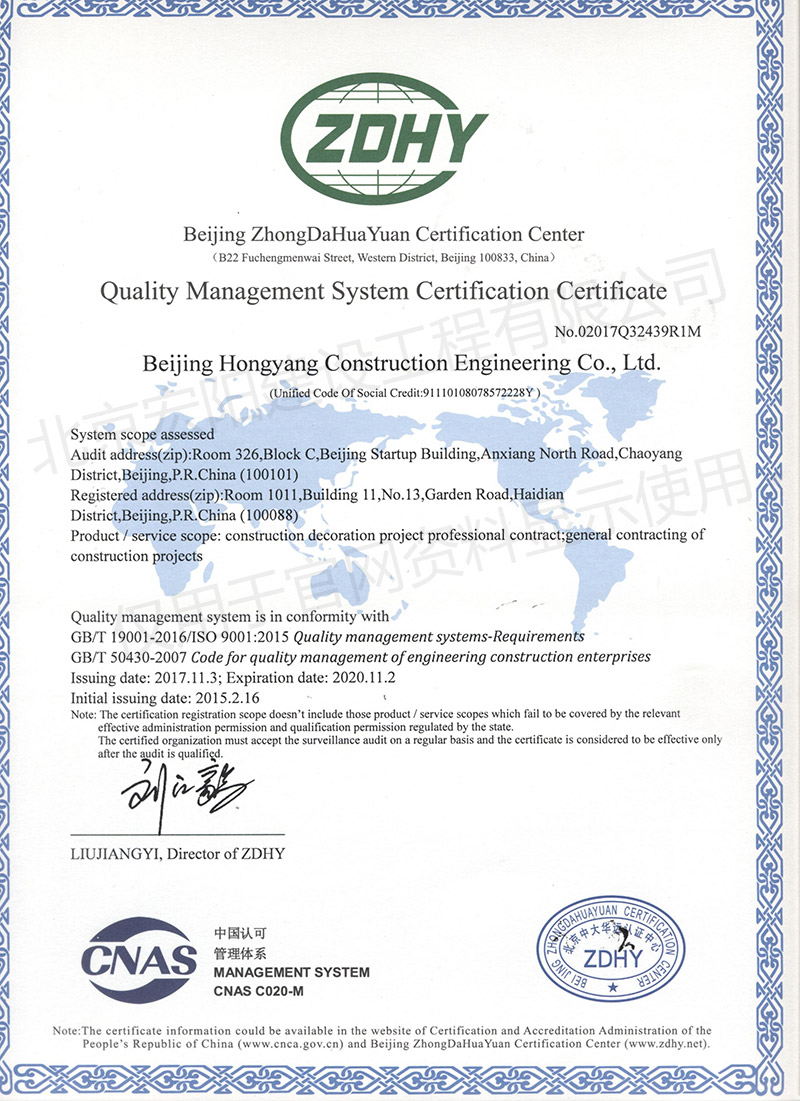Click "after the audit is qualified."
This screenshot has width=800, height=1101.
click(x=160, y=753)
